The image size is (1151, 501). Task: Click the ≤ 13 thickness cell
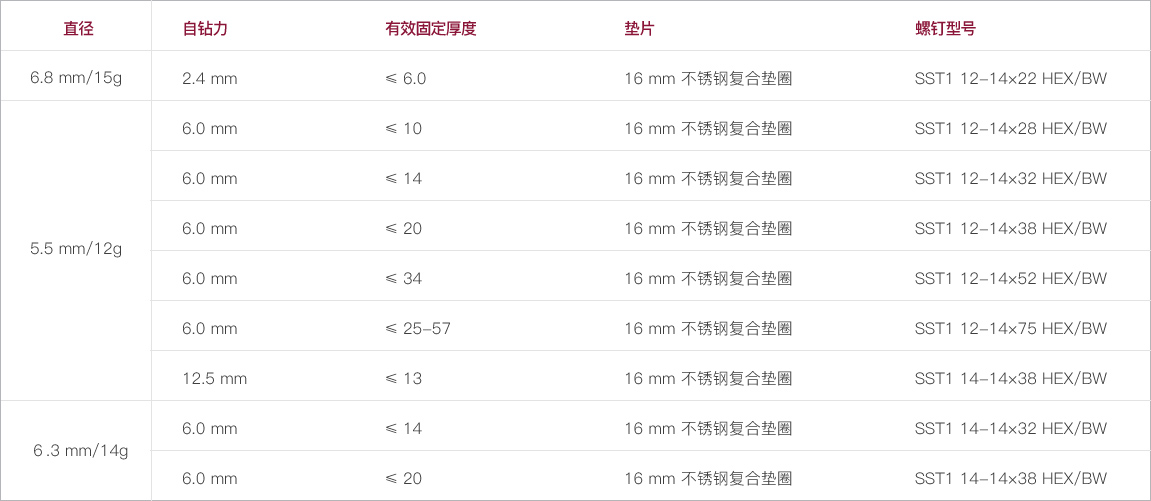click(x=404, y=379)
